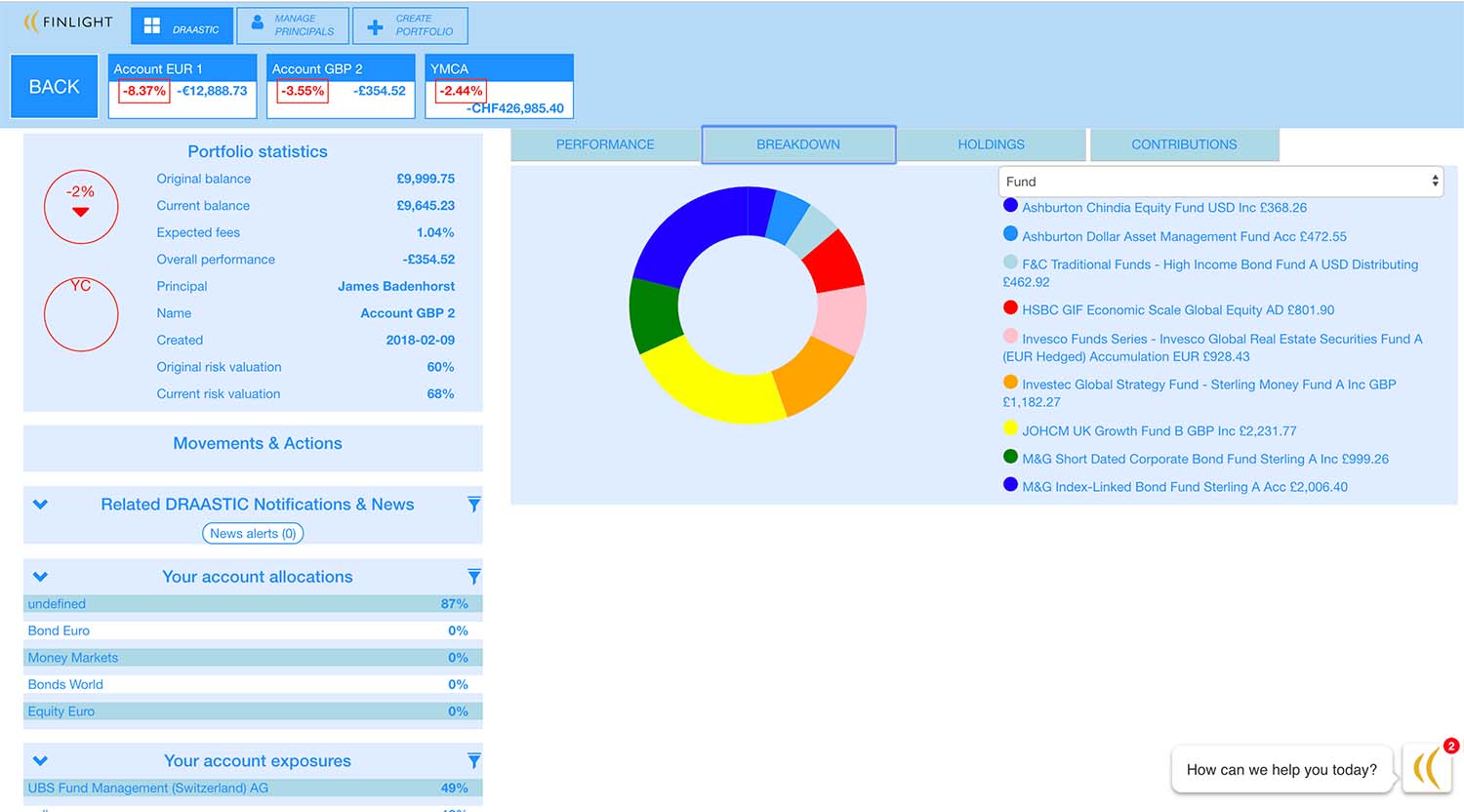Collapse Related DRAASTIC Notifications & News section
Viewport: 1464px width, 812px height.
[40, 505]
